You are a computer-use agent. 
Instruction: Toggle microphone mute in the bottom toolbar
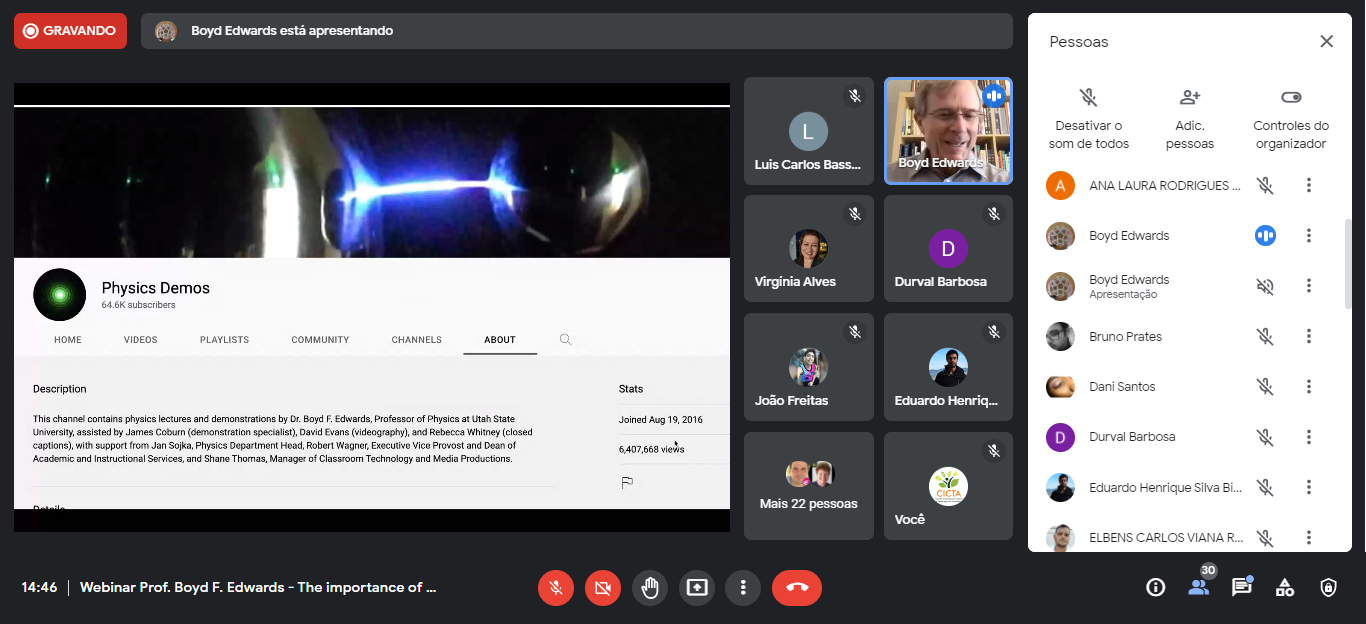(x=556, y=588)
